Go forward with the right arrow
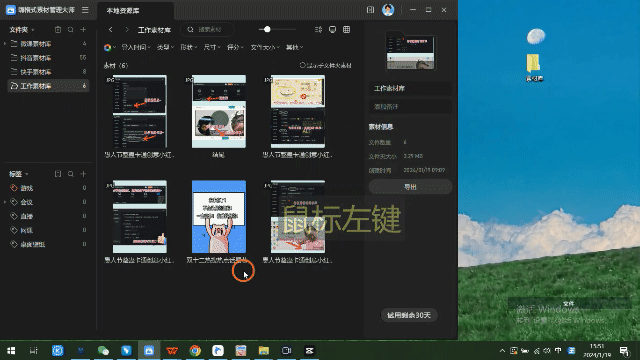Image resolution: width=640 pixels, height=360 pixels. click(x=127, y=29)
